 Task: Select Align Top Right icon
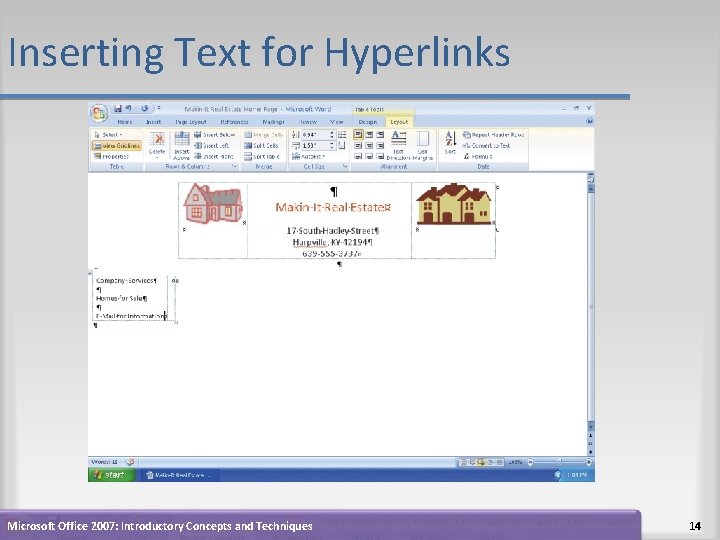coord(380,135)
